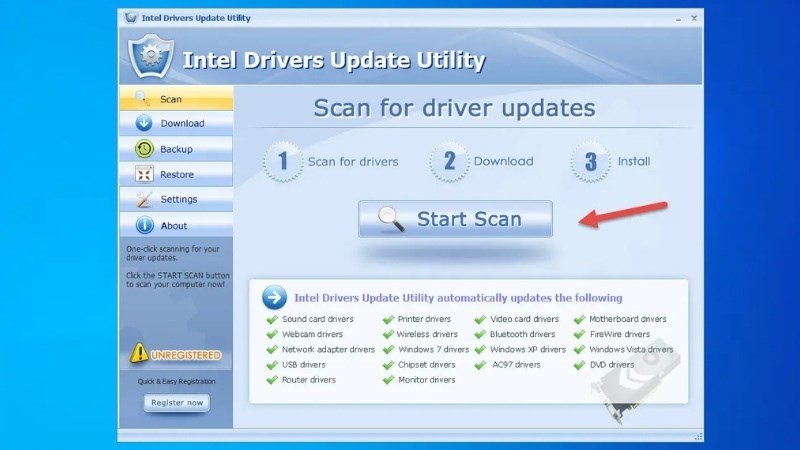This screenshot has height=450, width=800.
Task: Click 'Bluetooth drivers' text
Action: pos(522,334)
